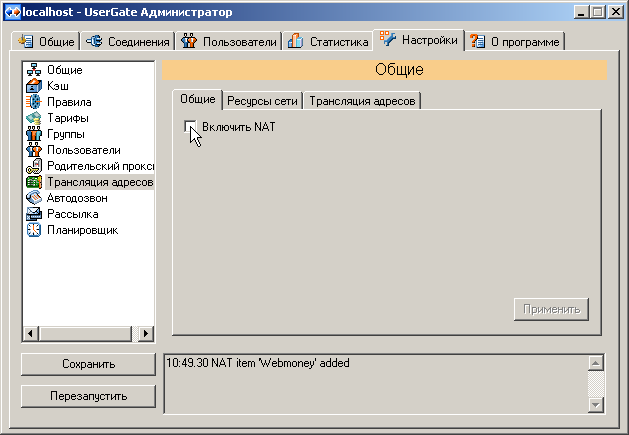This screenshot has height=435, width=629.
Task: Choose Родительский прокси in the sidebar
Action: (x=100, y=166)
